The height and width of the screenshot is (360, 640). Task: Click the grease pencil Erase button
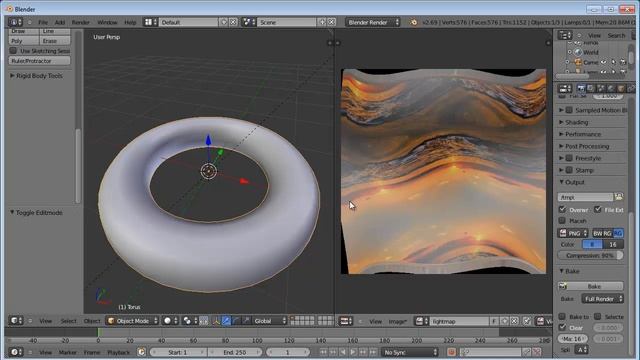pos(55,41)
